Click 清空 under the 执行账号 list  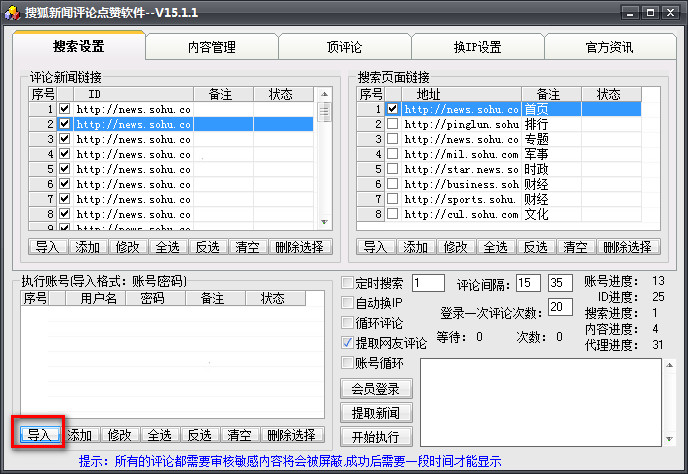(240, 435)
